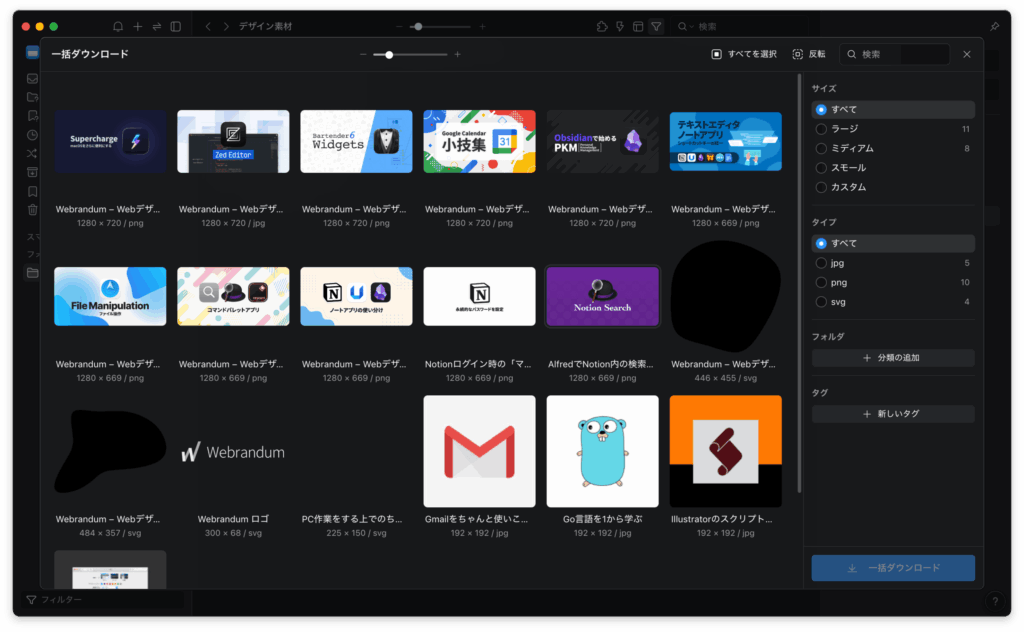Click the filter funnel icon in top toolbar
Screen dimensions: 1024x632
[656, 26]
